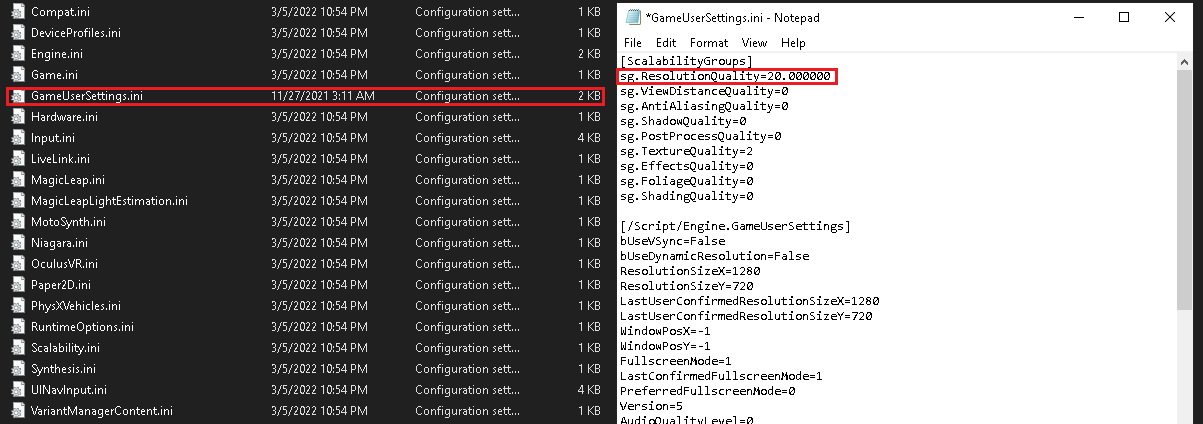The width and height of the screenshot is (1203, 424).
Task: Click the OculusVR.ini file icon
Action: pyautogui.click(x=17, y=264)
